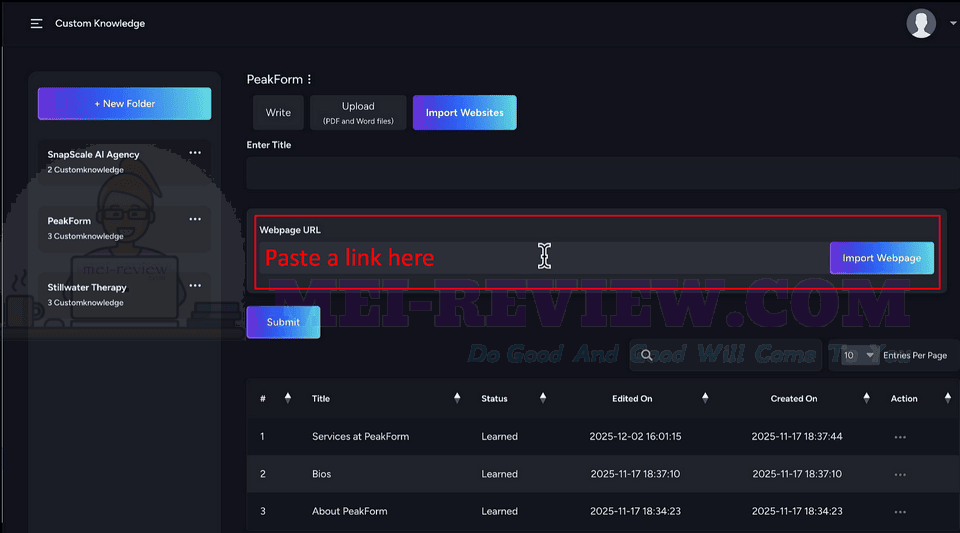Click Learned status in Bios row
Viewport: 960px width, 533px height.
(500, 474)
